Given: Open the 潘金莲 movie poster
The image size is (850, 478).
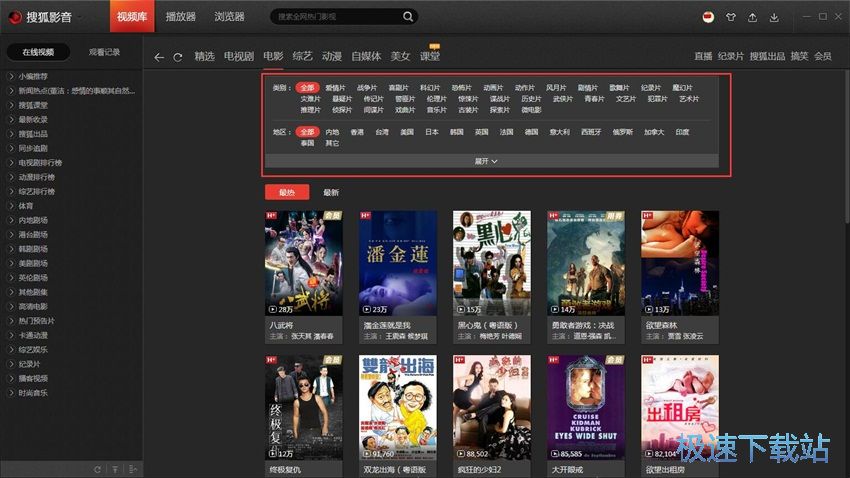Looking at the screenshot, I should (398, 263).
